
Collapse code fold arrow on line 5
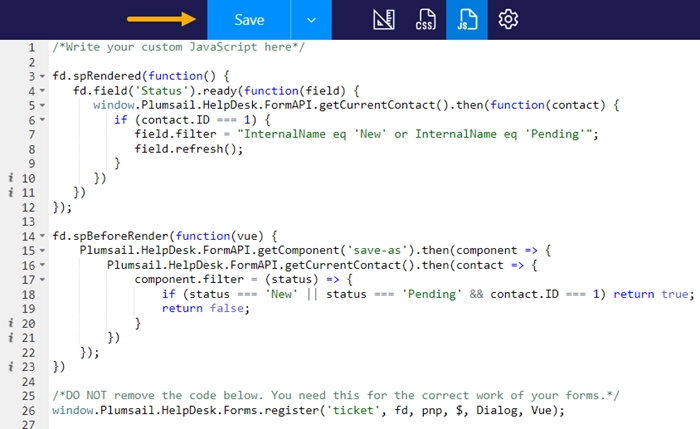(x=42, y=105)
